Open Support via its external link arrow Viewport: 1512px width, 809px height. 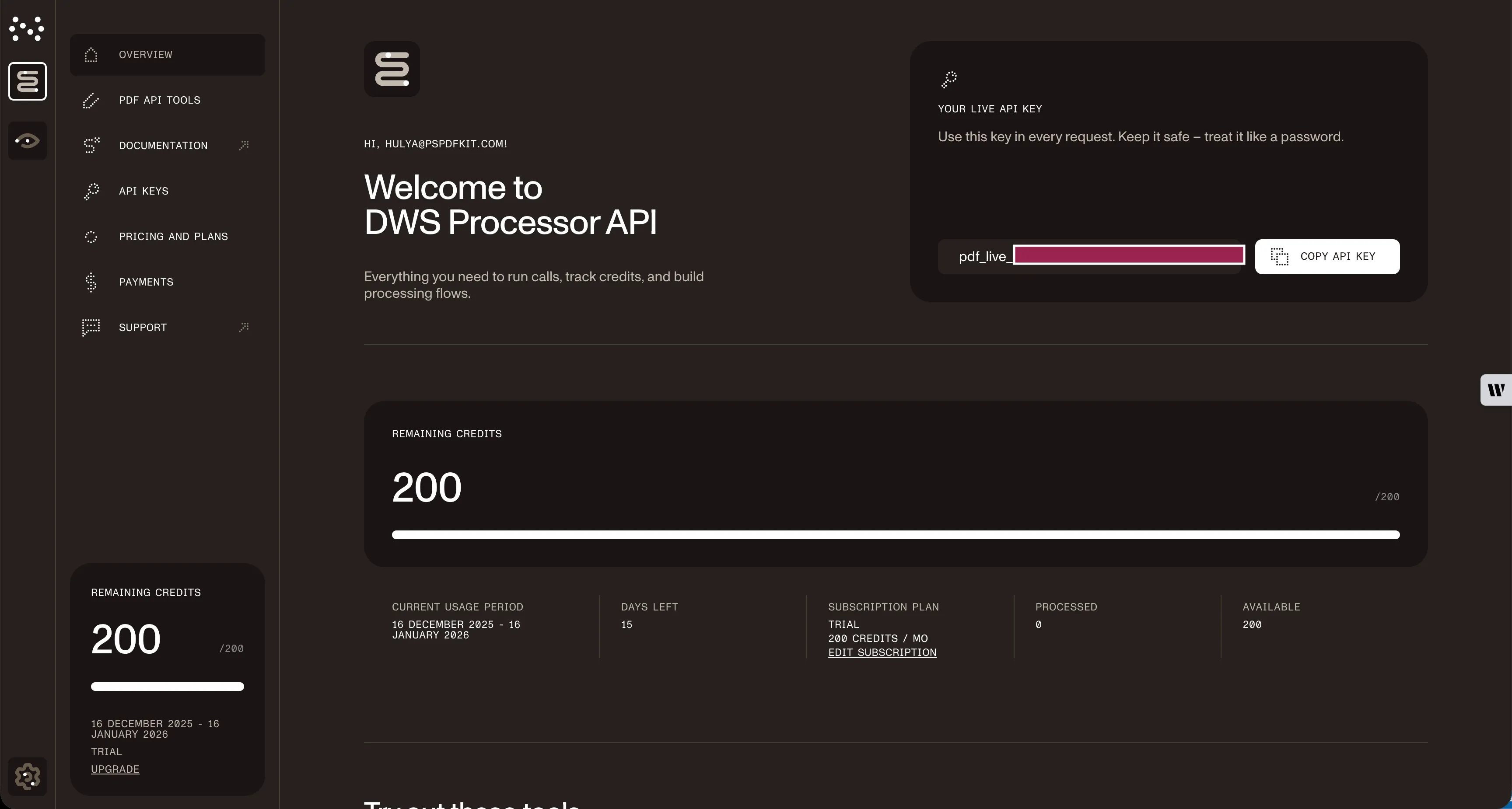point(245,327)
